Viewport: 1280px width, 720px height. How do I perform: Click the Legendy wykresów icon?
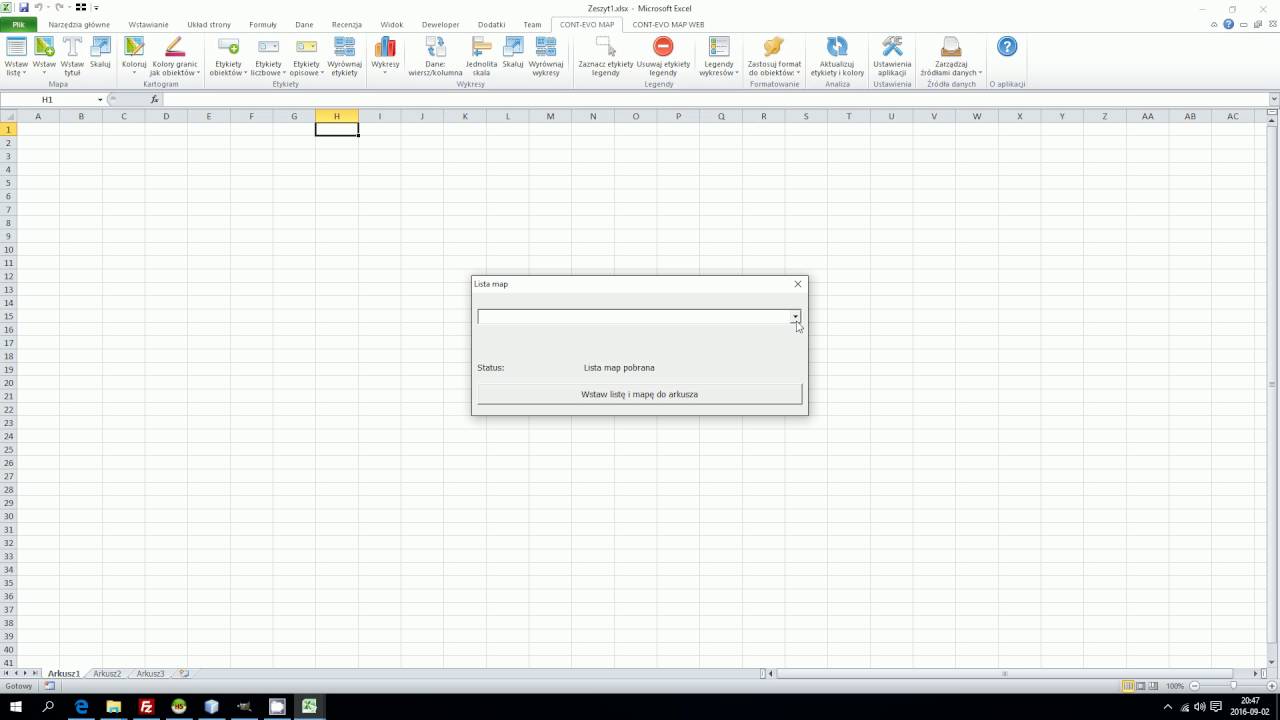coord(719,56)
